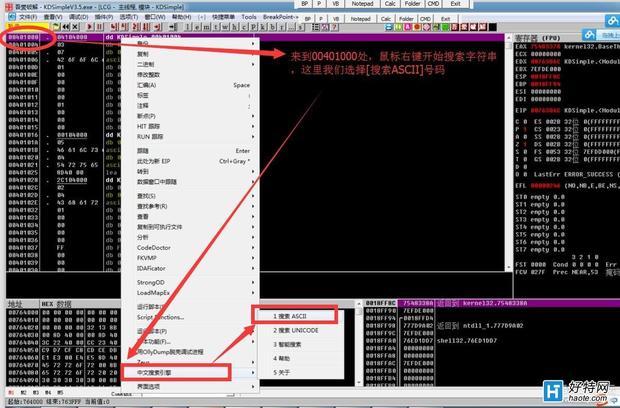620x408 pixels.
Task: Open the 帮助(H) menu
Action: (x=181, y=17)
